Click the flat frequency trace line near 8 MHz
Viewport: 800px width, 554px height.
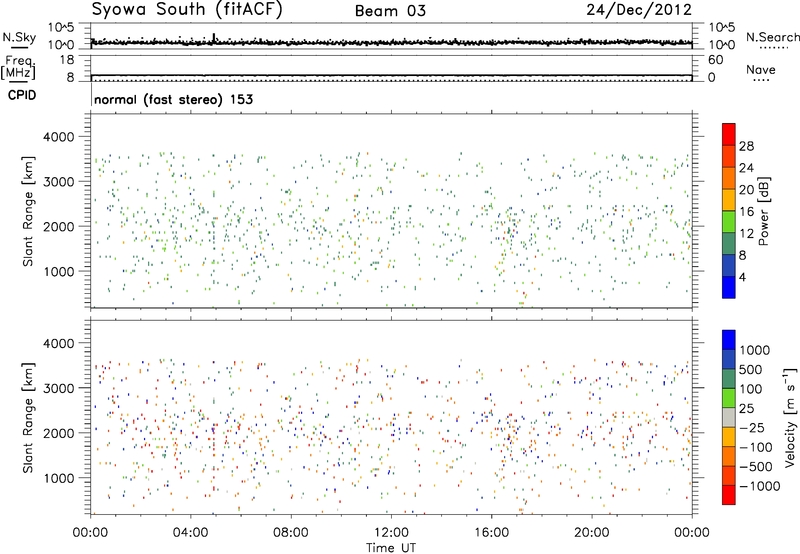391,75
